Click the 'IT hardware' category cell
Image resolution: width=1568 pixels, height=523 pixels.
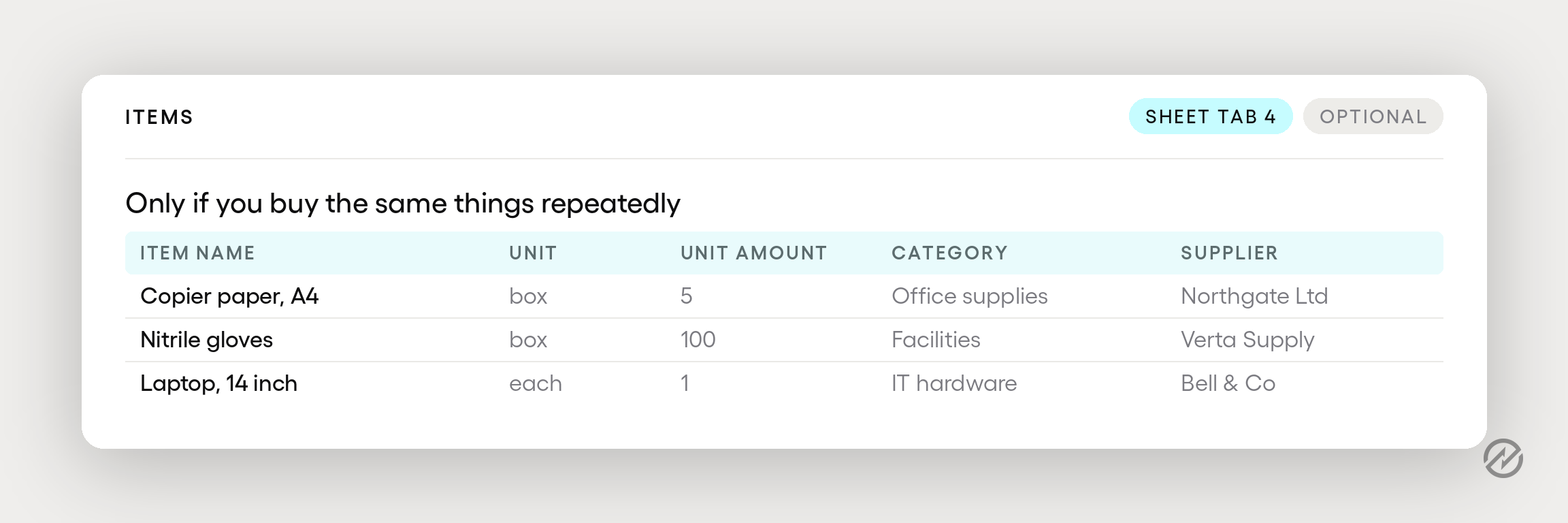click(x=954, y=383)
